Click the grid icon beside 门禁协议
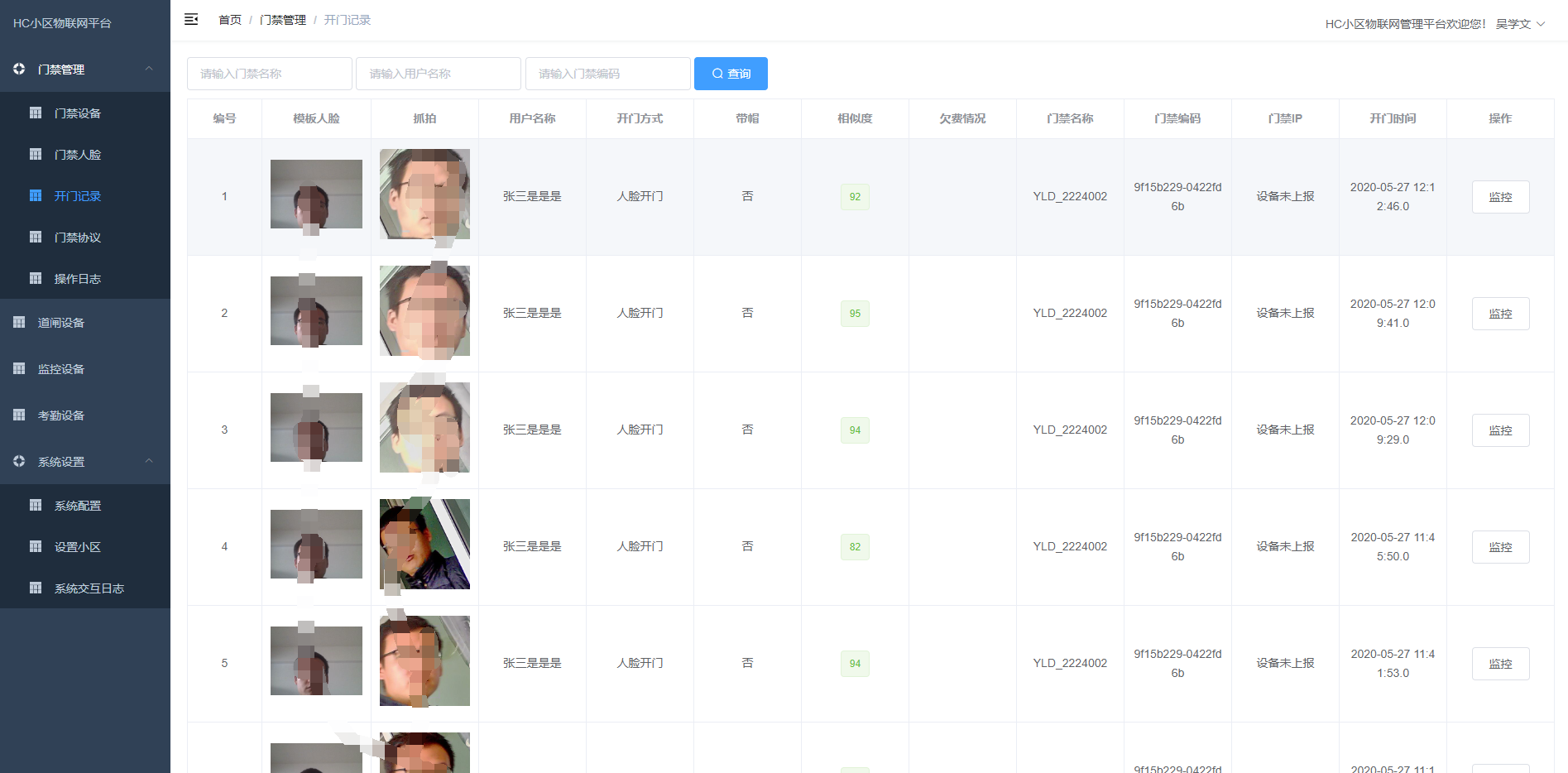Viewport: 1568px width, 773px height. click(x=36, y=238)
